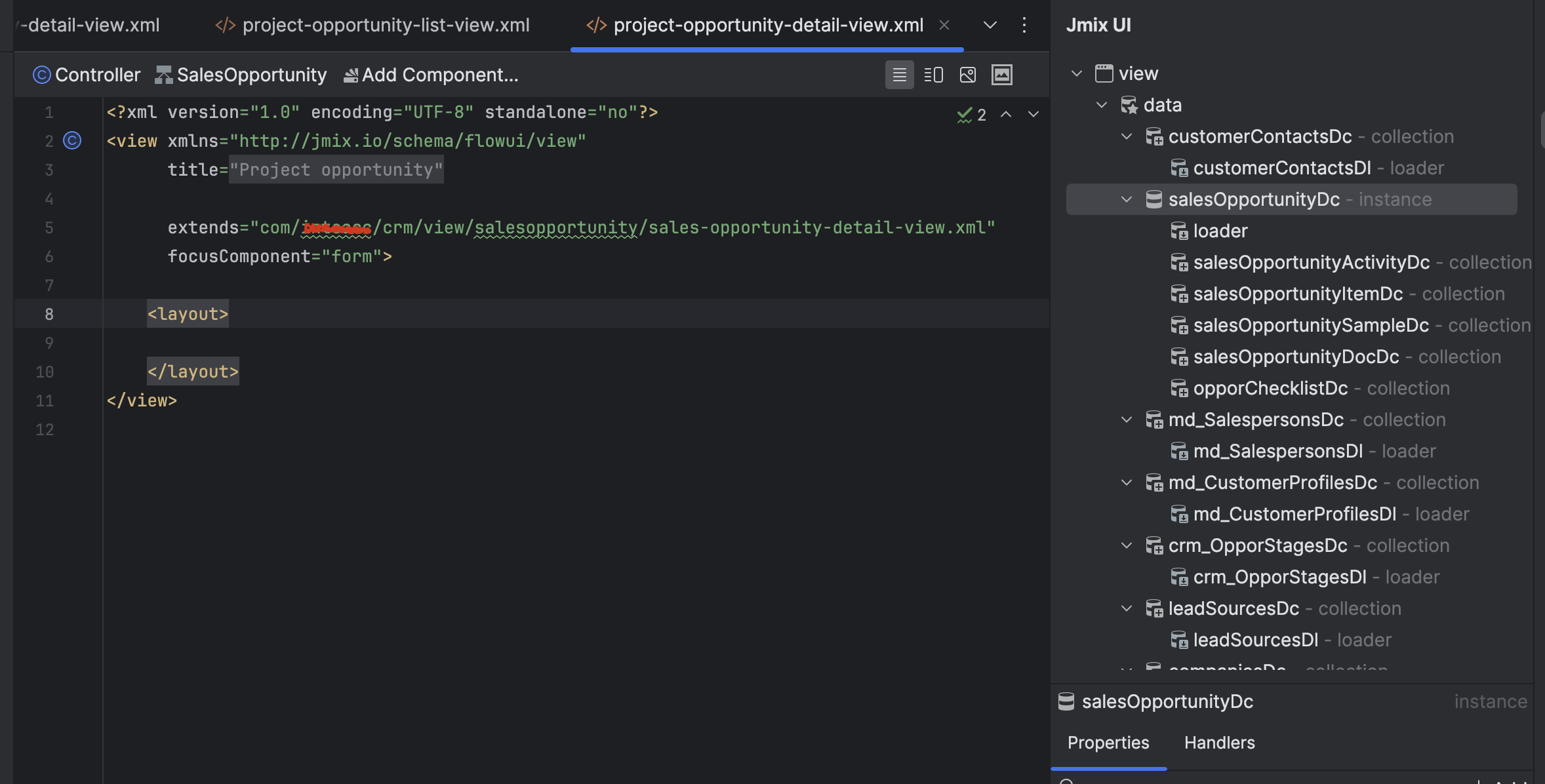
Task: Collapse the crm_OpporStagesDc node
Action: [1127, 545]
